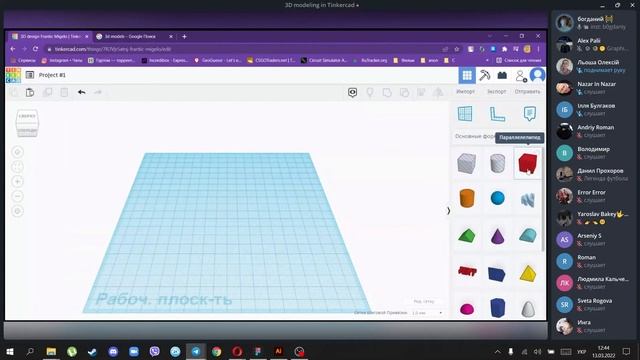Screen dimensions: 640x360
Task: Click the Project #1 design name
Action: (x=52, y=75)
